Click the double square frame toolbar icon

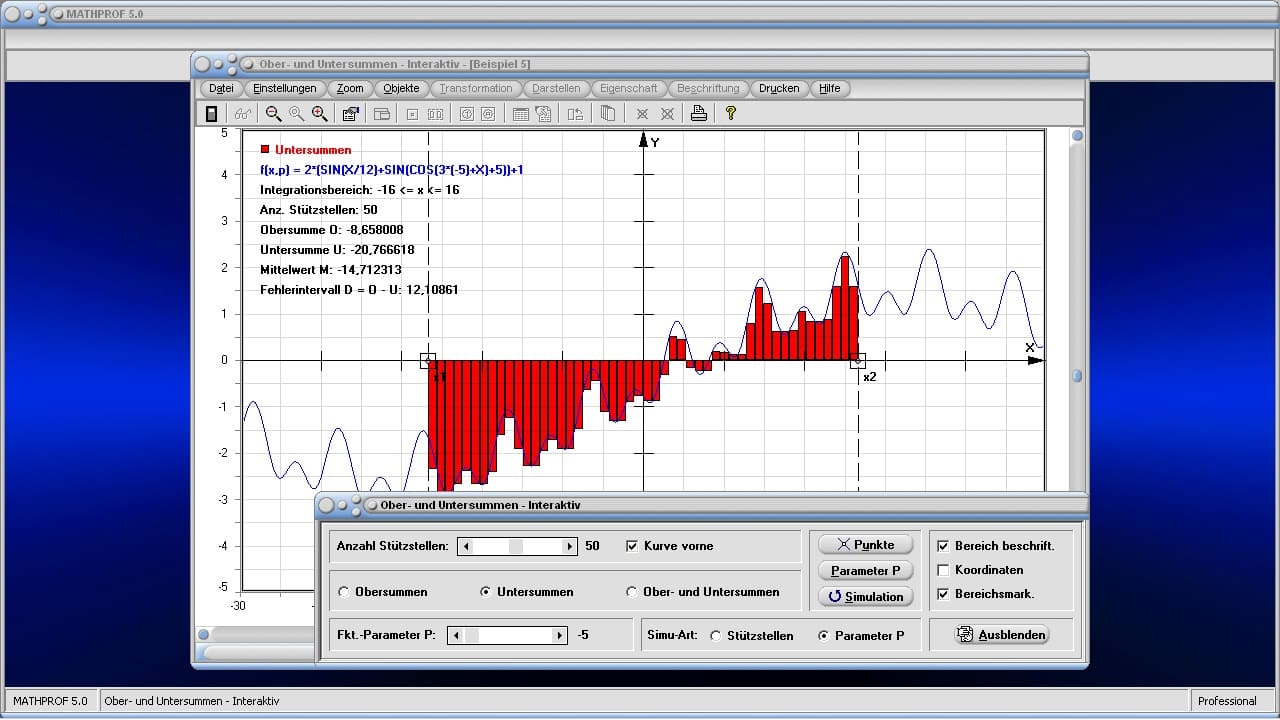pos(435,114)
